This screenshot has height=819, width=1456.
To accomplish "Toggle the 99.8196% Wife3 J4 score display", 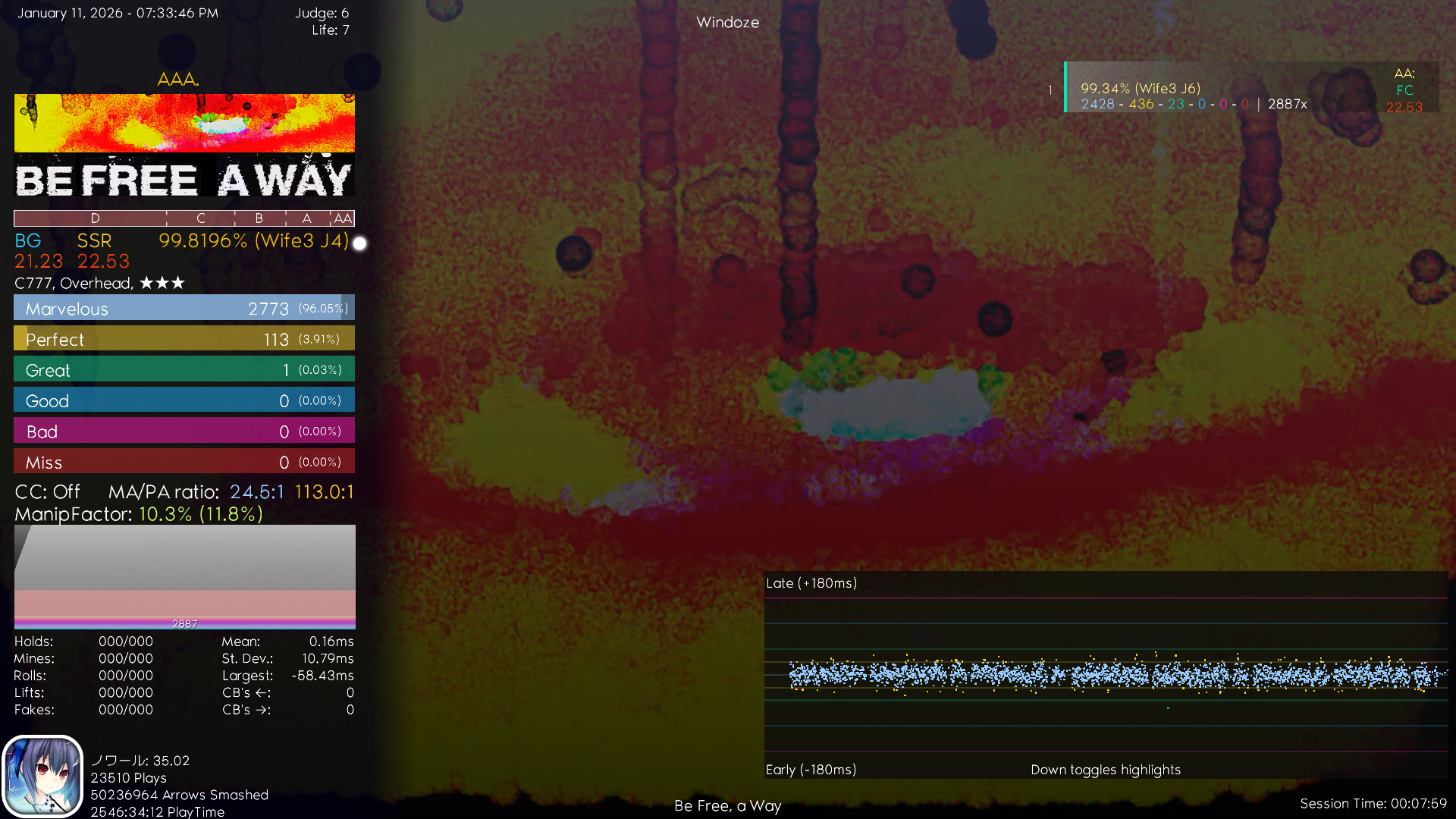I will point(253,241).
